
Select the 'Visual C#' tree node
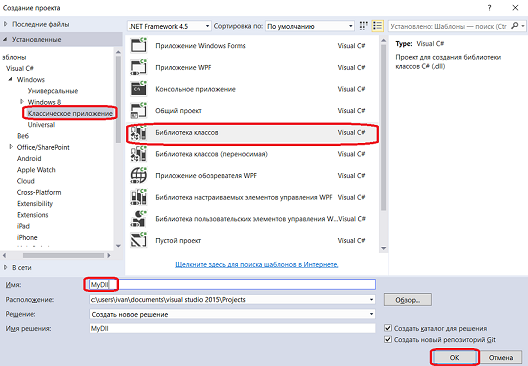click(x=20, y=68)
